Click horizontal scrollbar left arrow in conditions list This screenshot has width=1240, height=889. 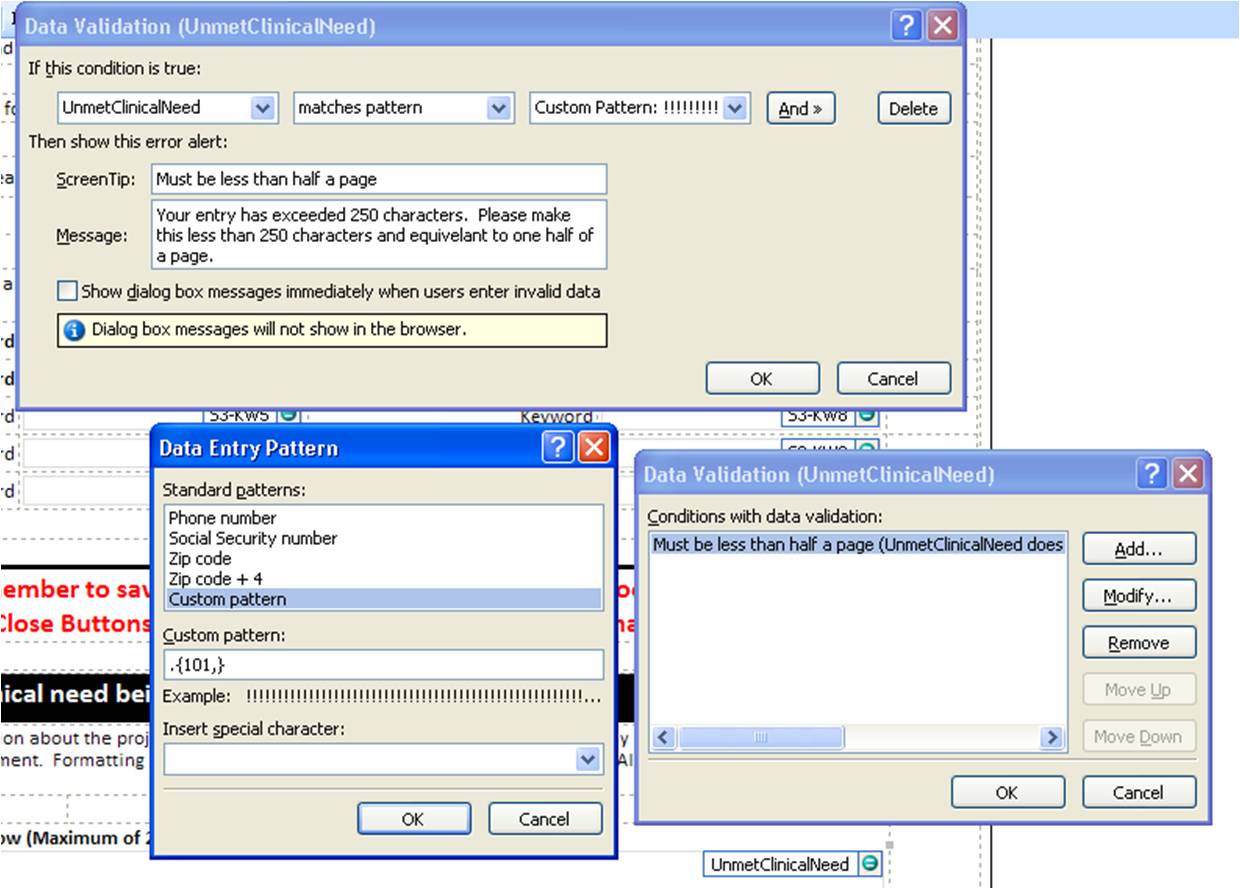pyautogui.click(x=664, y=738)
